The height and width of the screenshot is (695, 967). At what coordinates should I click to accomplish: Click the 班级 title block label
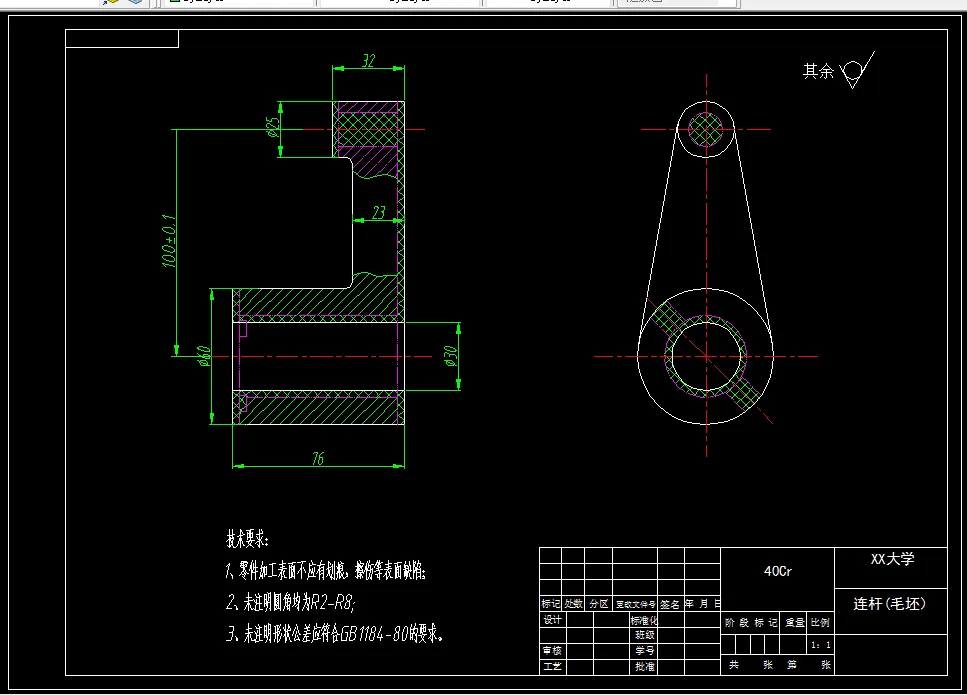click(644, 635)
